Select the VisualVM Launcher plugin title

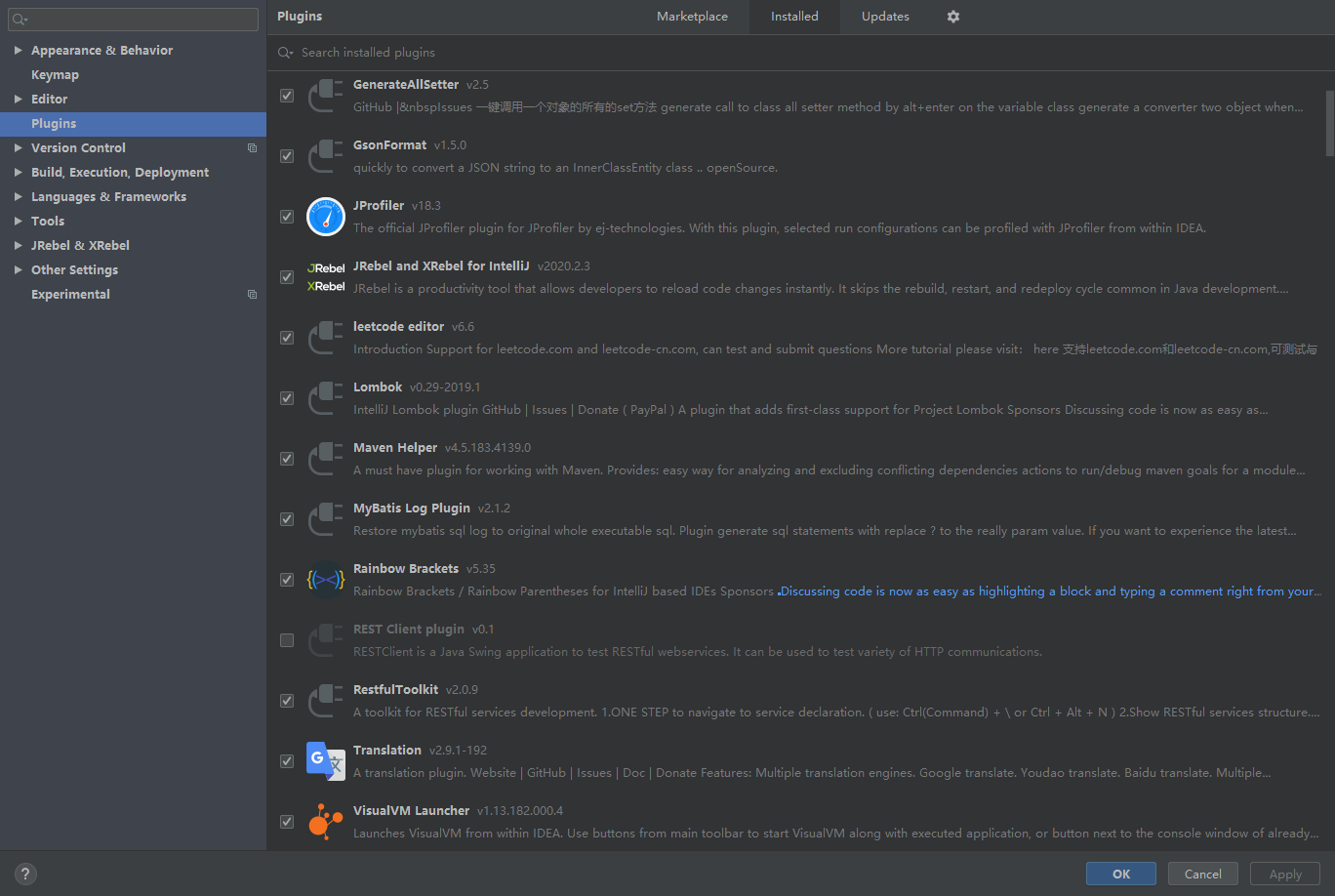[x=412, y=811]
